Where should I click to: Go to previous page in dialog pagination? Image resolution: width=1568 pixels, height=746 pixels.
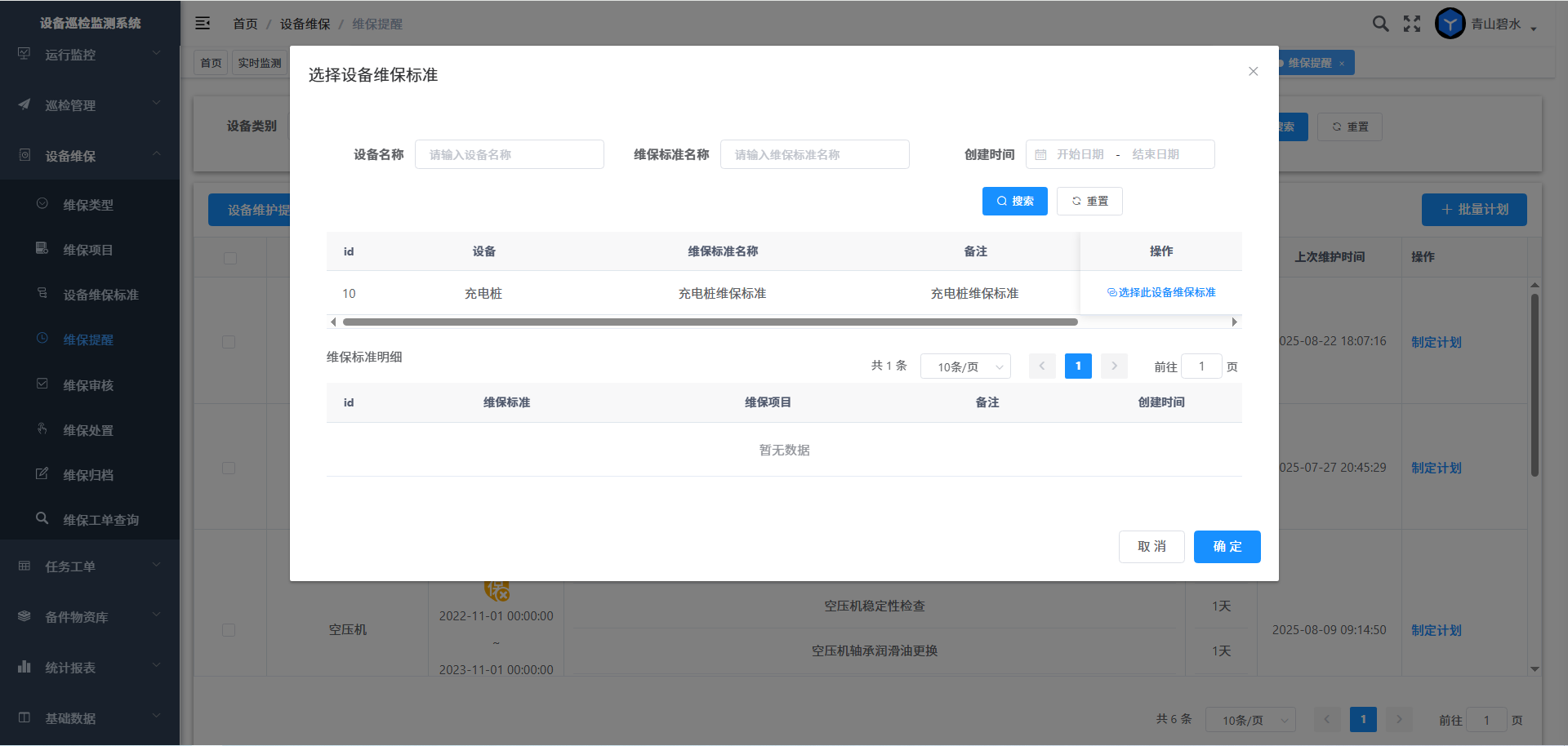1042,366
